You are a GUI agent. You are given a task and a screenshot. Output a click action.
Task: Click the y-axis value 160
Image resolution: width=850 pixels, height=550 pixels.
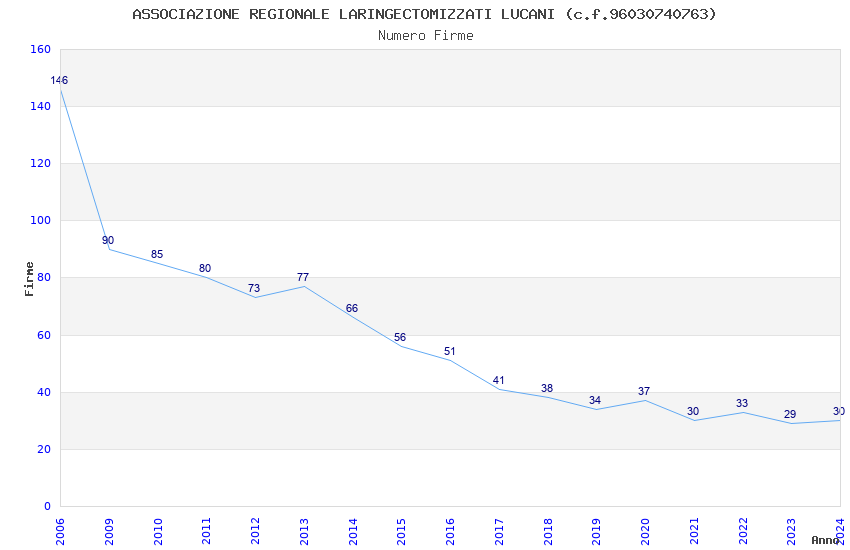(41, 49)
